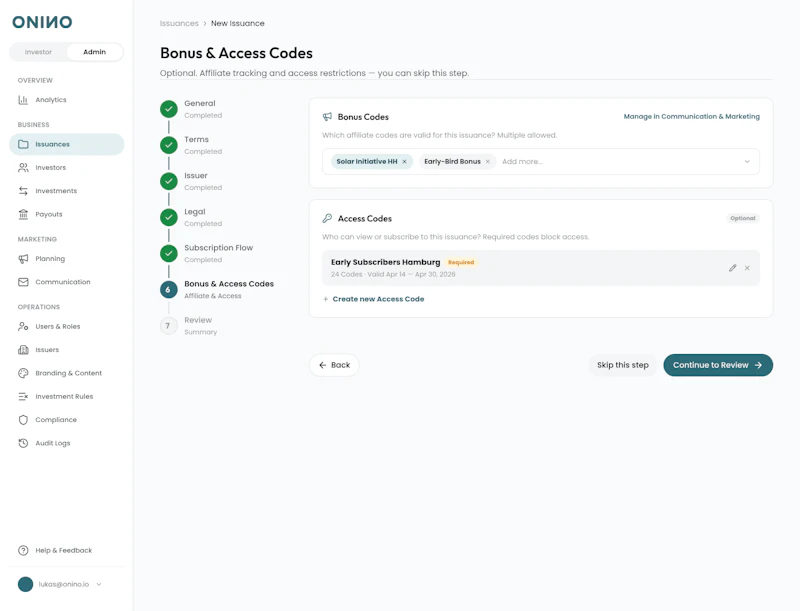Go to Issuances breadcrumb

(179, 23)
